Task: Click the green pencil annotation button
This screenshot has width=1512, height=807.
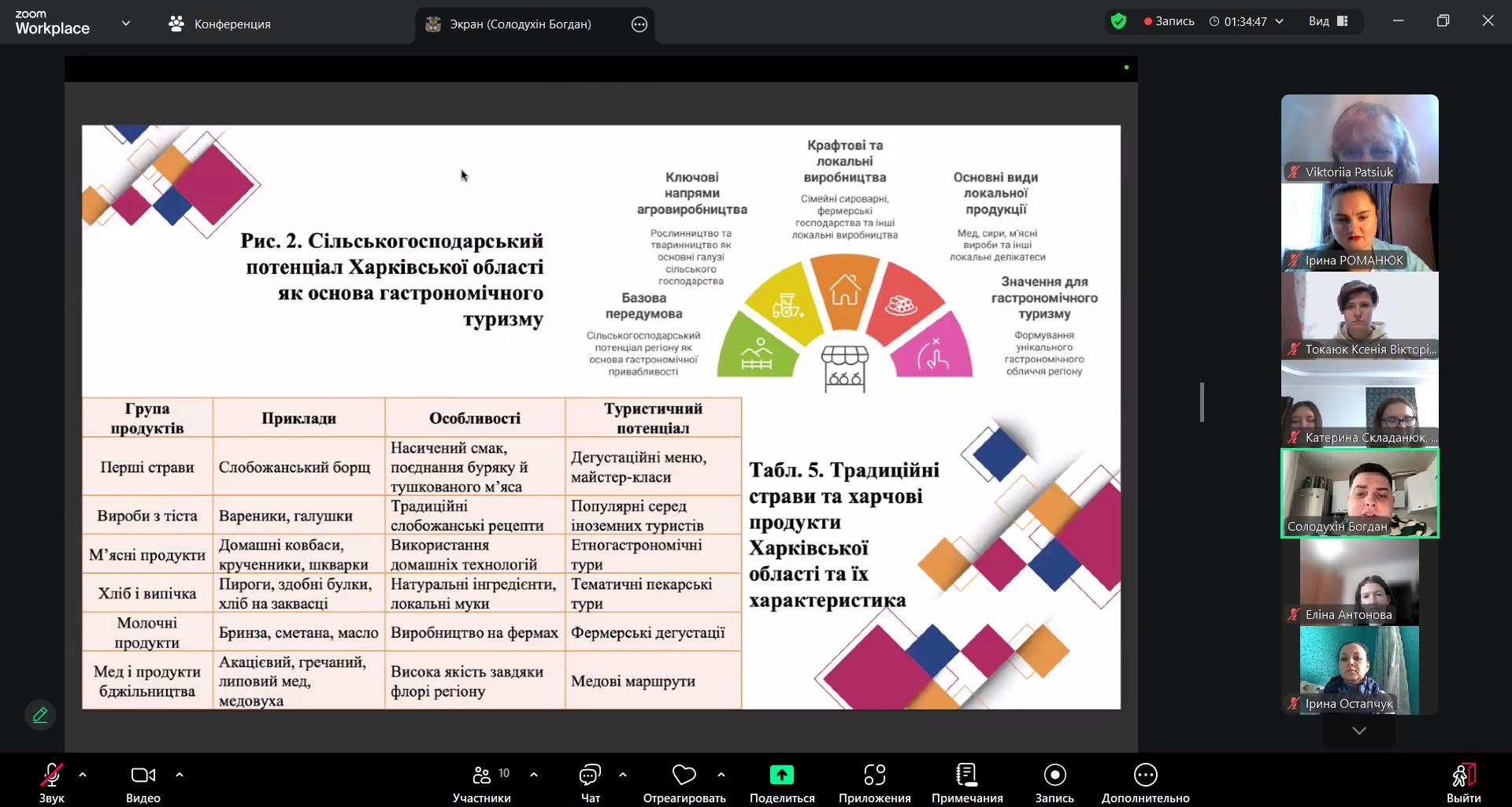Action: [40, 715]
